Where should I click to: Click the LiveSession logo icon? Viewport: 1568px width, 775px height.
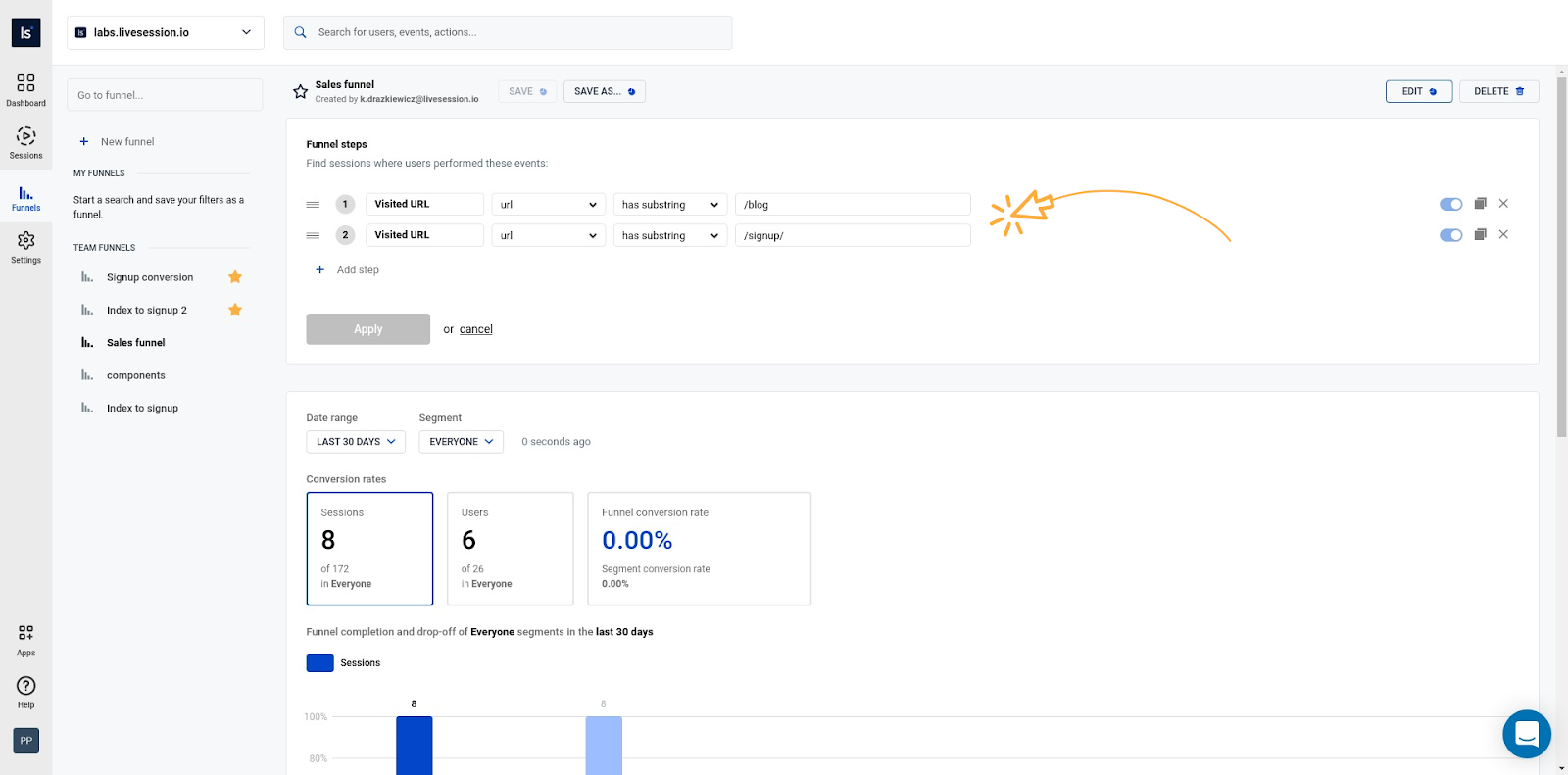click(x=25, y=32)
